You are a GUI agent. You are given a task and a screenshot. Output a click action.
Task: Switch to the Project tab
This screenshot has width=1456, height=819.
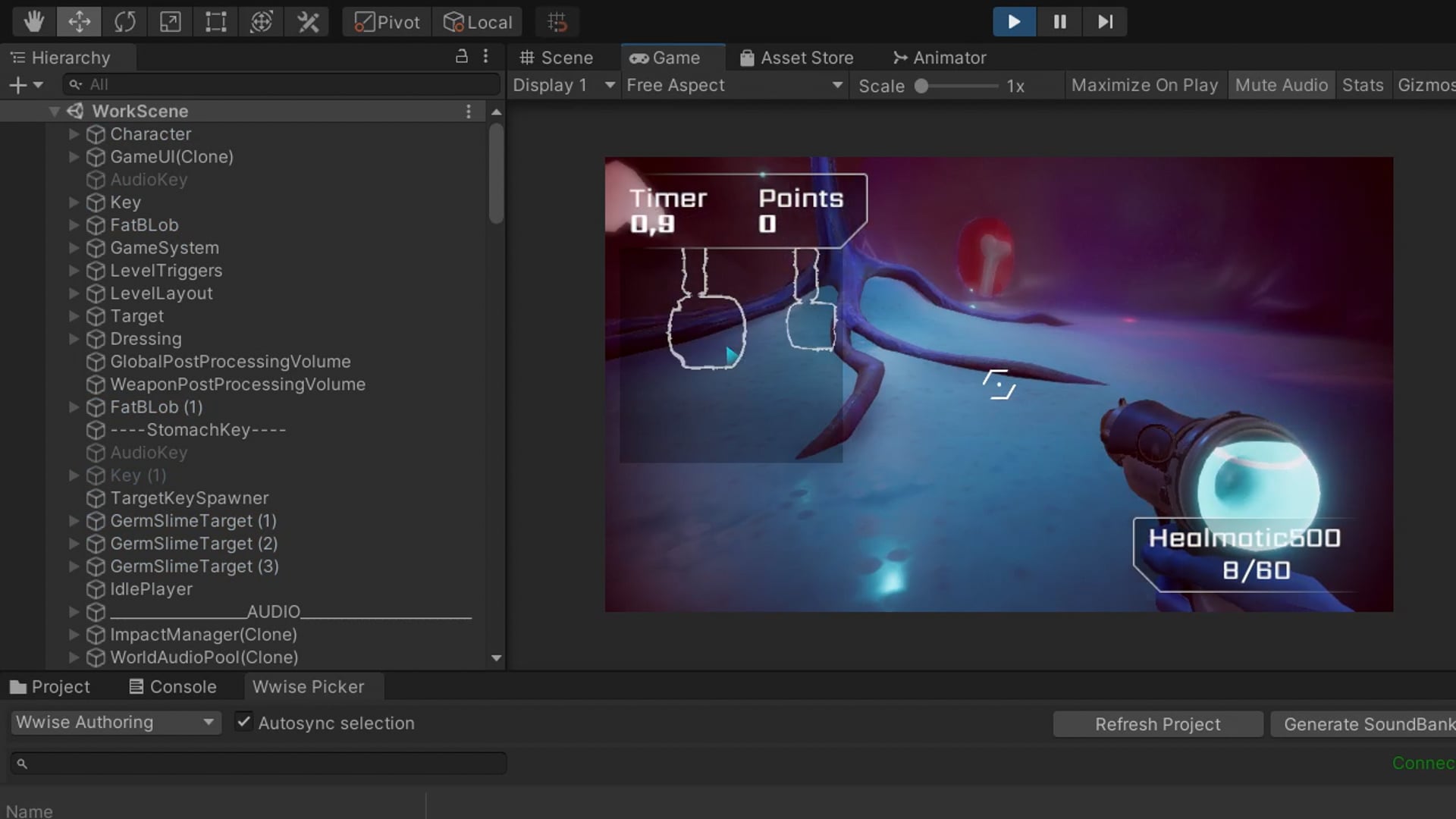[50, 687]
